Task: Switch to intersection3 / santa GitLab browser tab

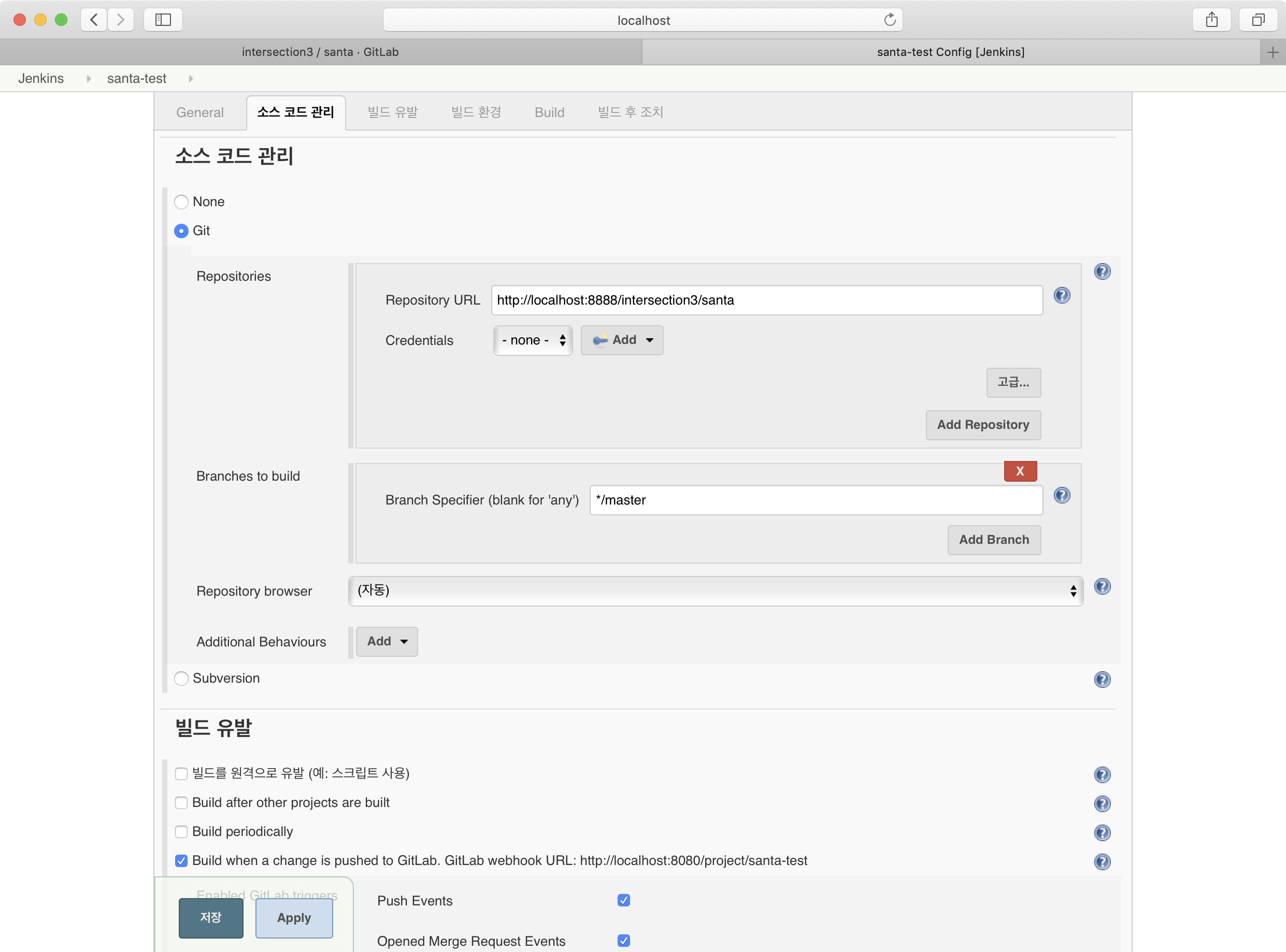Action: pos(321,52)
